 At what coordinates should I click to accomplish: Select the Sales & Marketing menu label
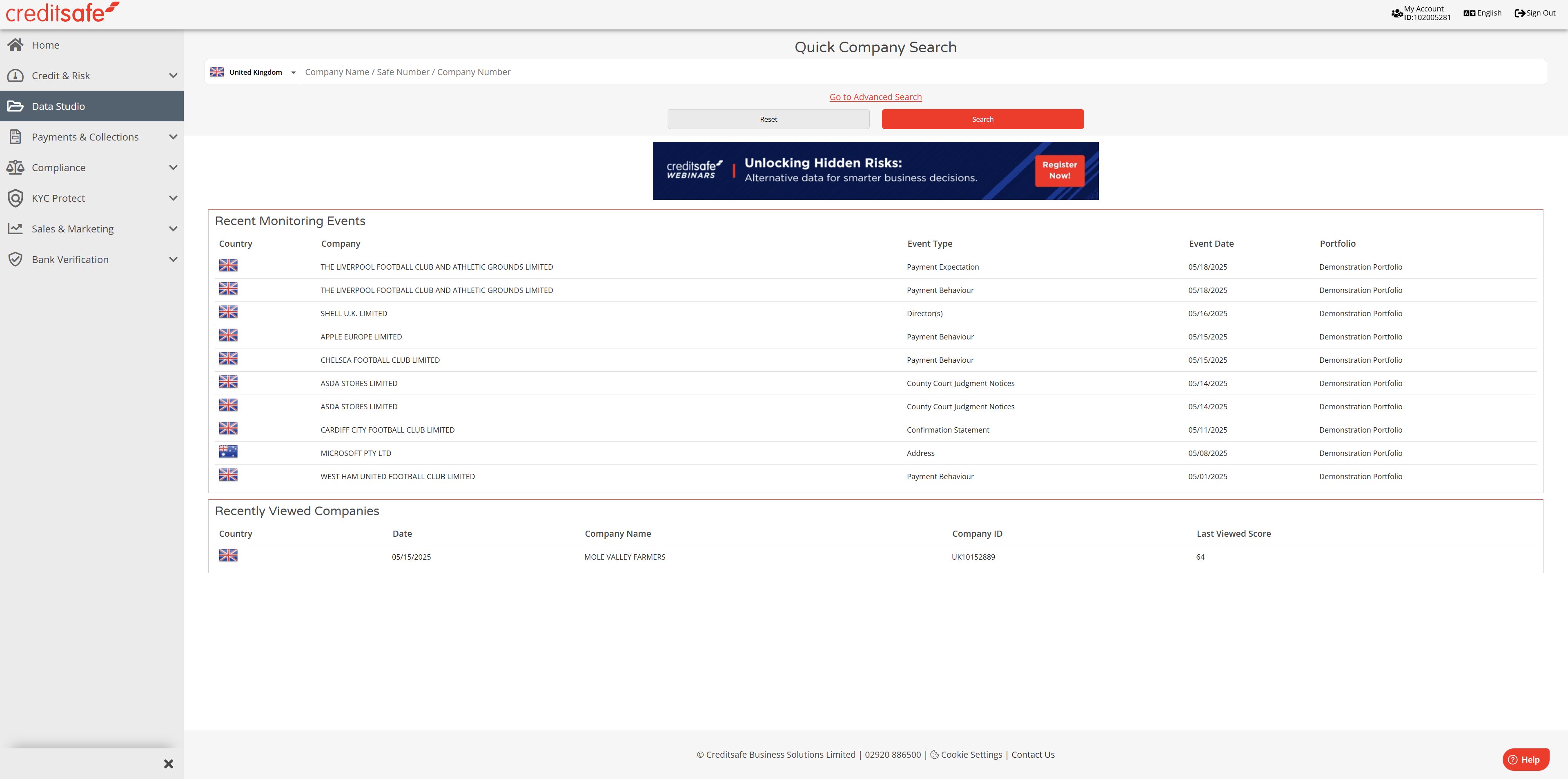[x=72, y=229]
